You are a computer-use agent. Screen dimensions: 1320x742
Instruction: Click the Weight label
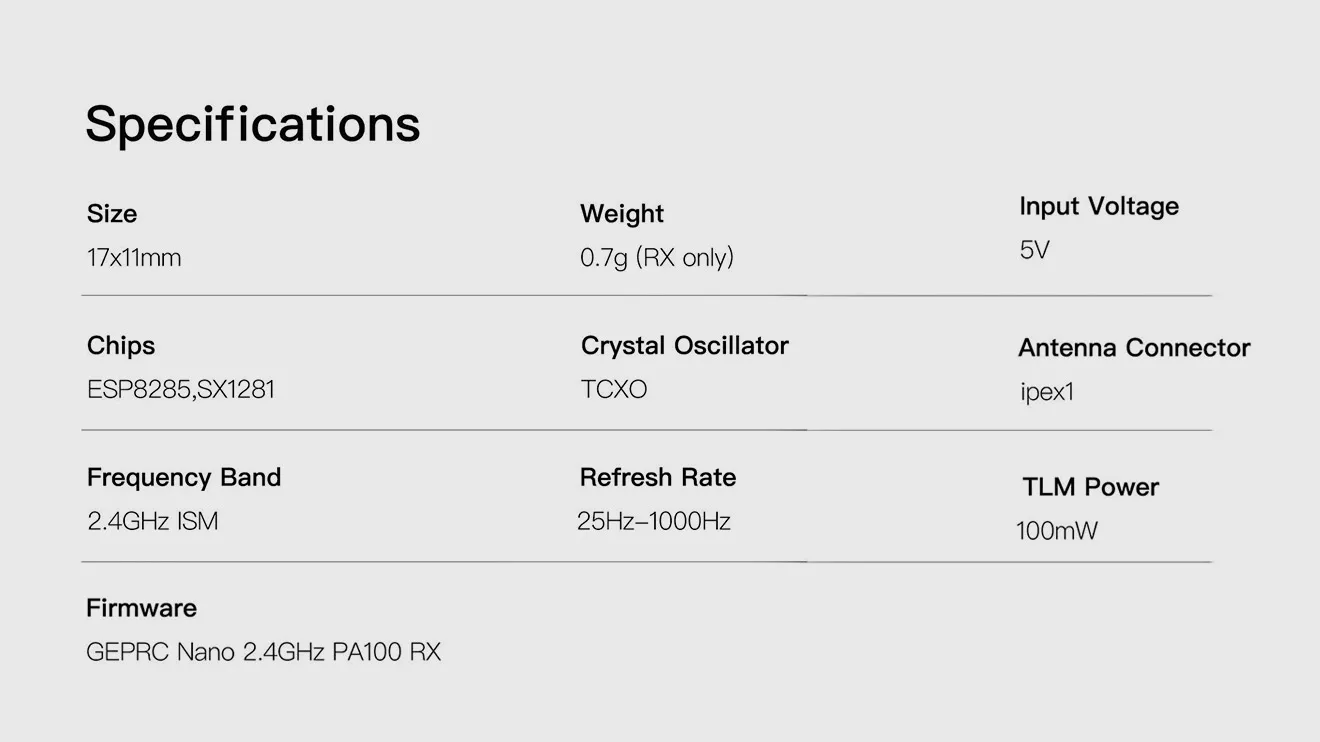pos(622,214)
